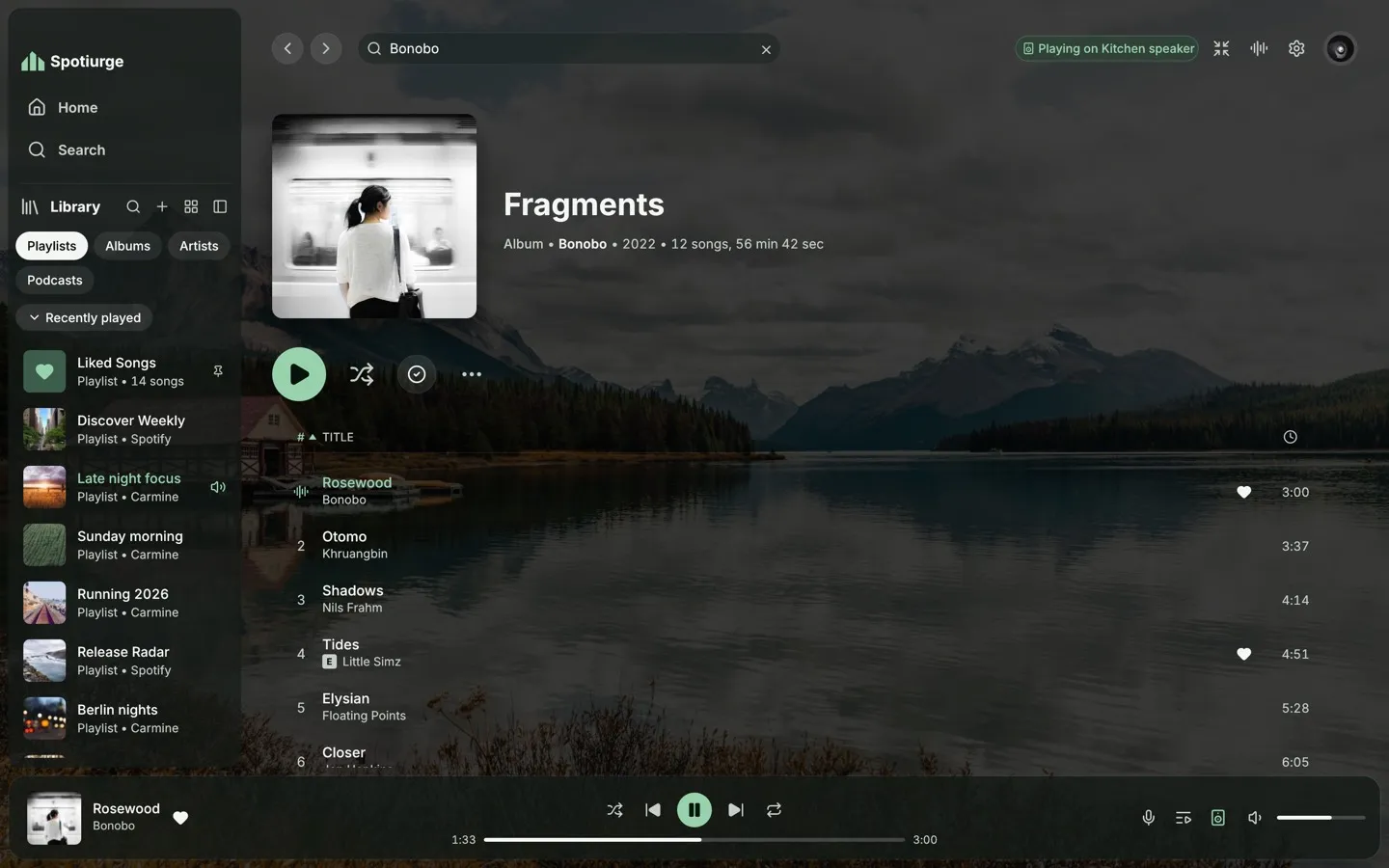Screen dimensions: 1389x868
Task: Select the Albums filter tab
Action: pyautogui.click(x=127, y=246)
